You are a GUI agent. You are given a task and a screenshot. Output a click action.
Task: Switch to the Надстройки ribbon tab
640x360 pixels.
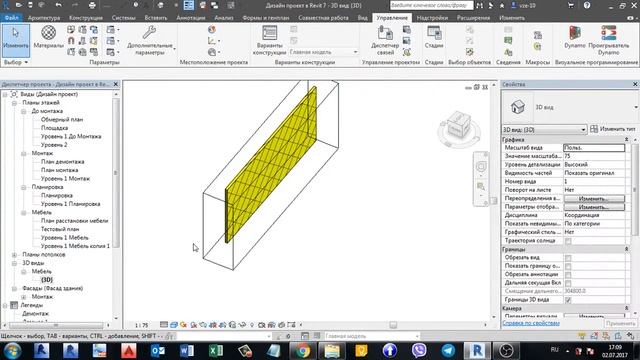432,18
